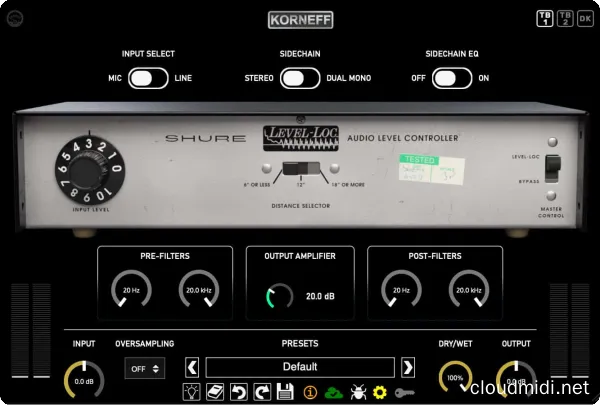The width and height of the screenshot is (600, 405).
Task: Click the 18" OR MORE distance label
Action: tap(348, 185)
